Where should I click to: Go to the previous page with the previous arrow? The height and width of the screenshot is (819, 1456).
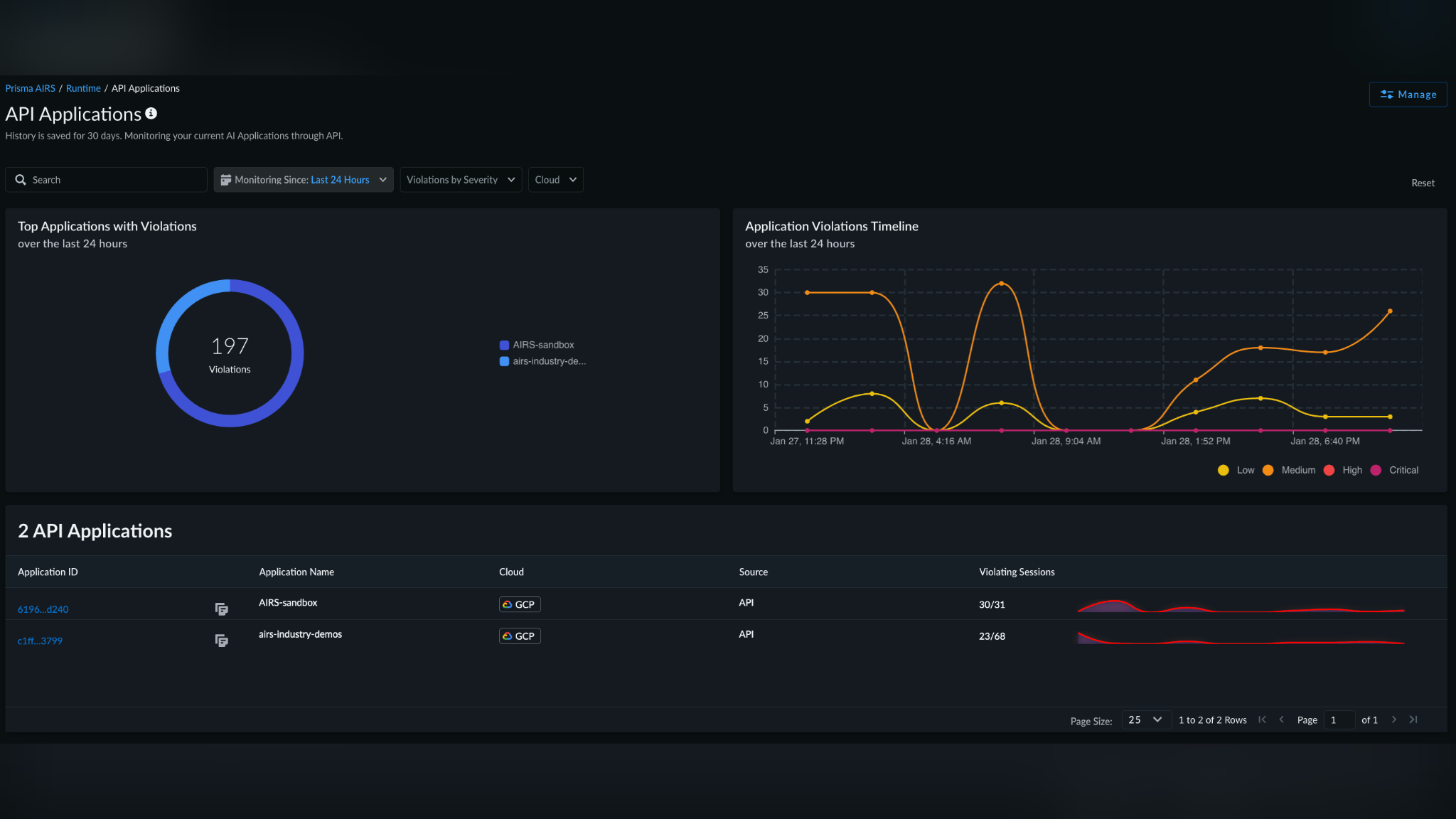1281,719
